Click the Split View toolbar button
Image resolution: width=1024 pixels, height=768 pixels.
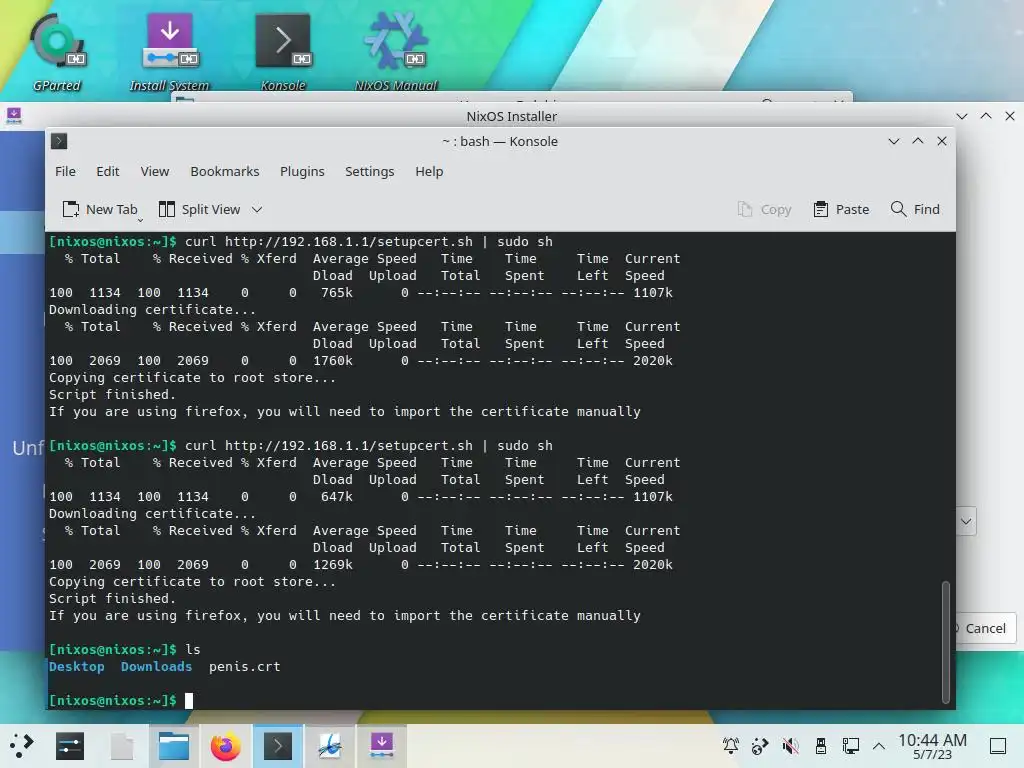tap(200, 210)
